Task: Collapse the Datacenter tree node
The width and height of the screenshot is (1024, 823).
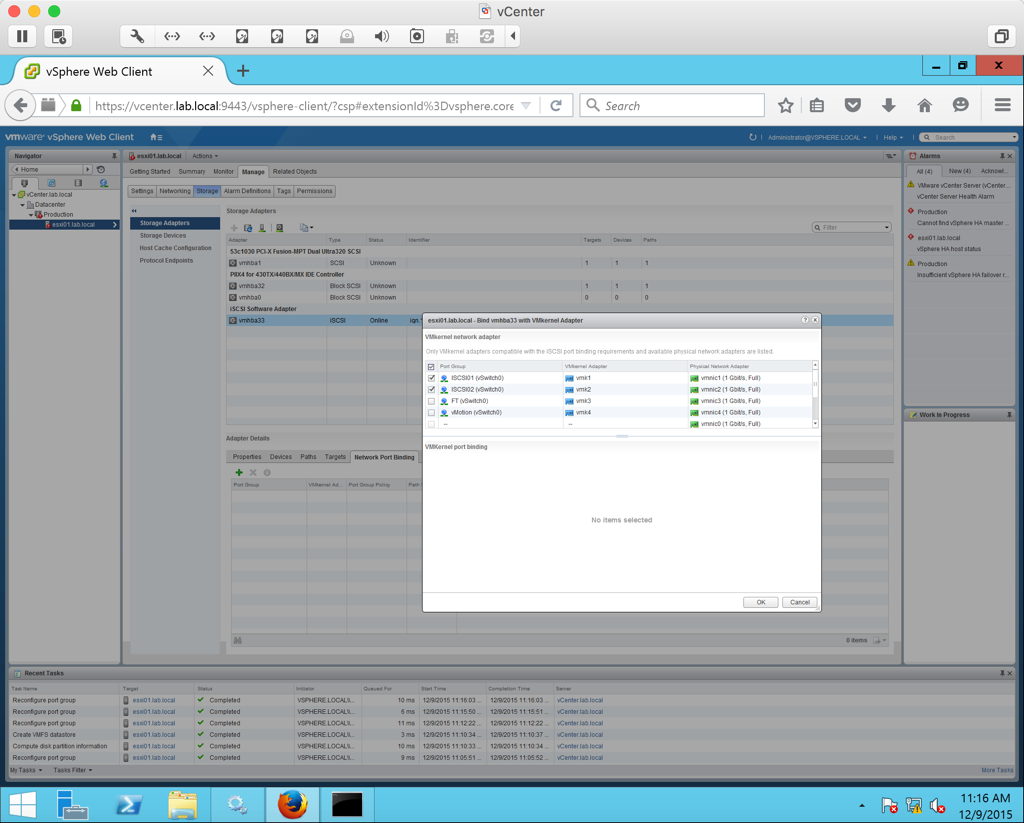Action: pos(23,205)
